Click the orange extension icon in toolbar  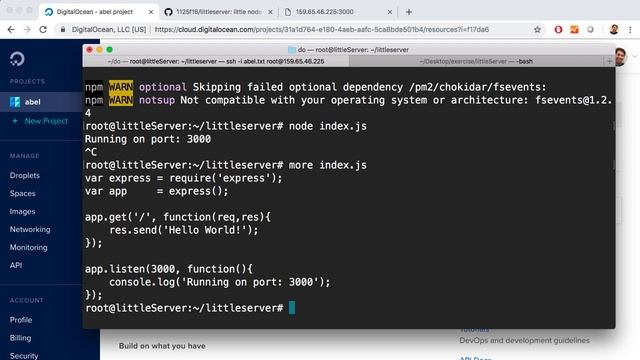tap(574, 29)
